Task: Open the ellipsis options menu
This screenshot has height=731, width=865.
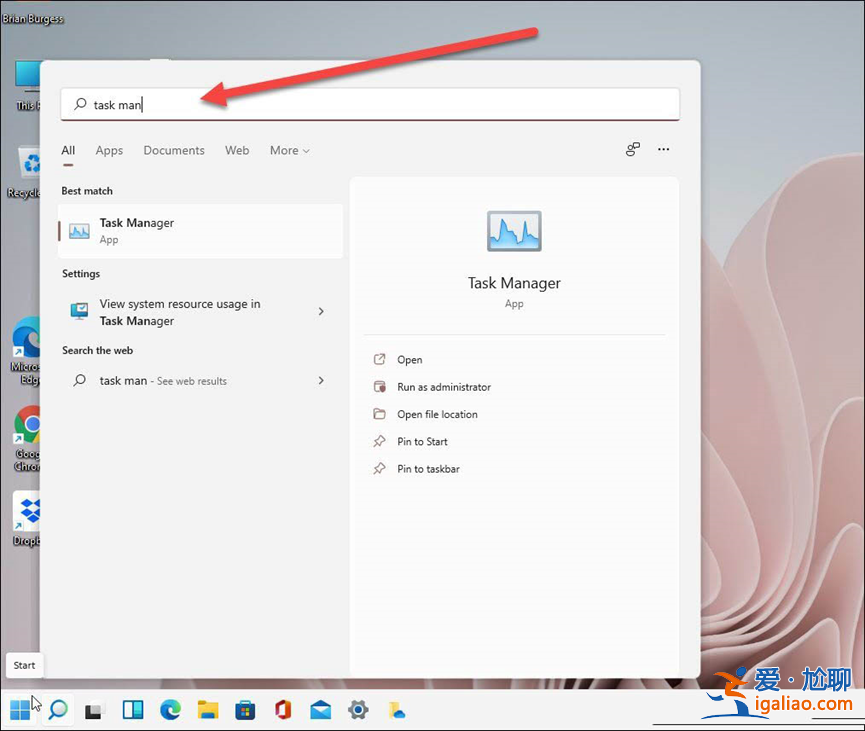Action: point(663,149)
